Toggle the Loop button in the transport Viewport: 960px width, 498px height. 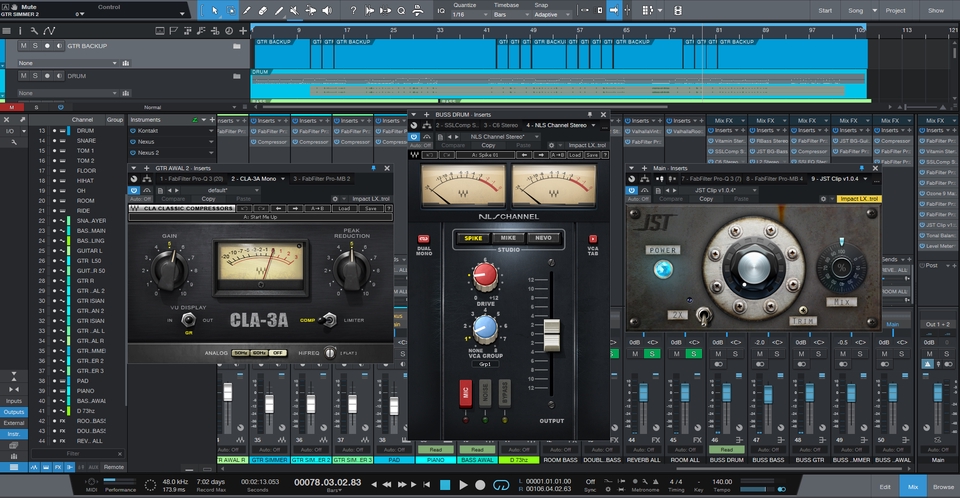[501, 485]
